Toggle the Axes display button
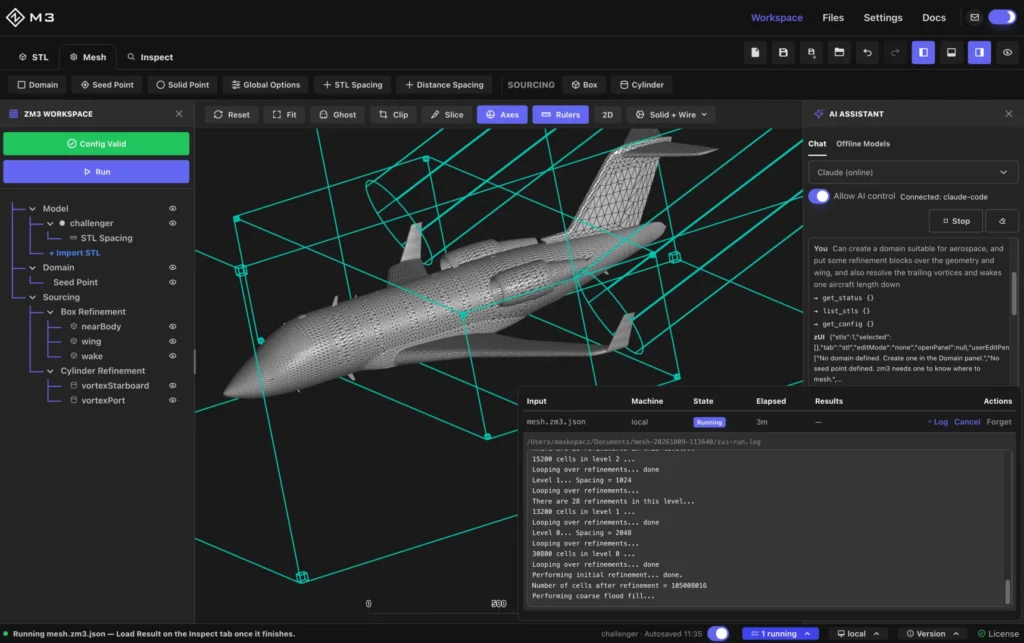The height and width of the screenshot is (643, 1024). click(502, 114)
